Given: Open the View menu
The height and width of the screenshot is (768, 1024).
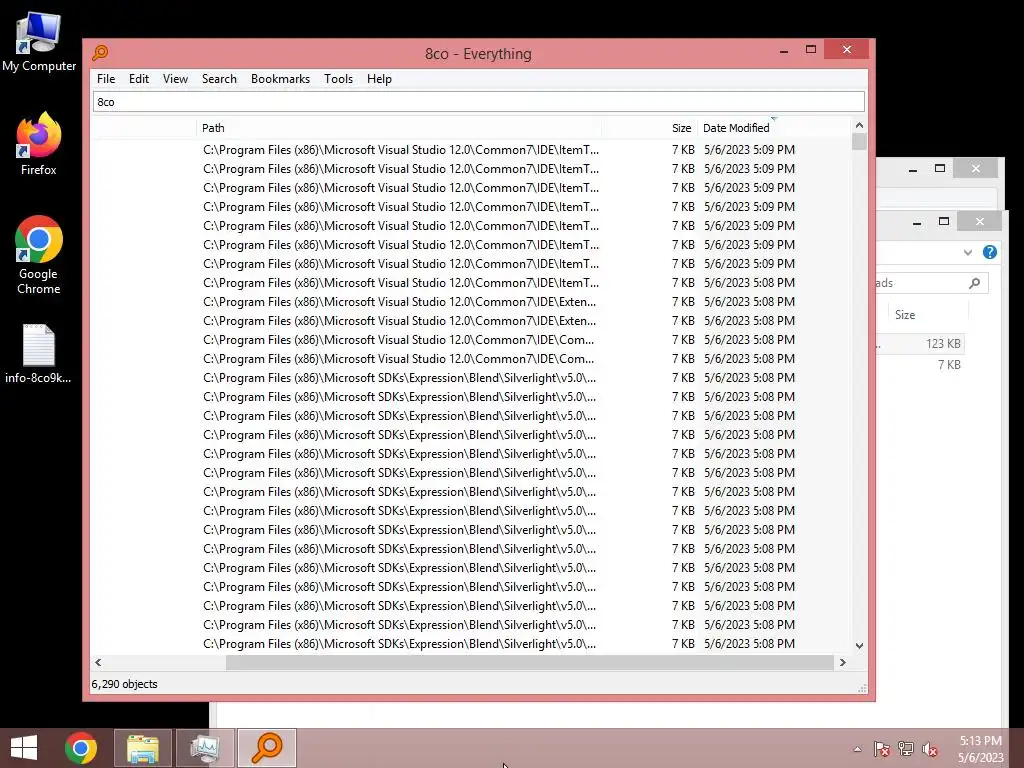Looking at the screenshot, I should tap(175, 78).
